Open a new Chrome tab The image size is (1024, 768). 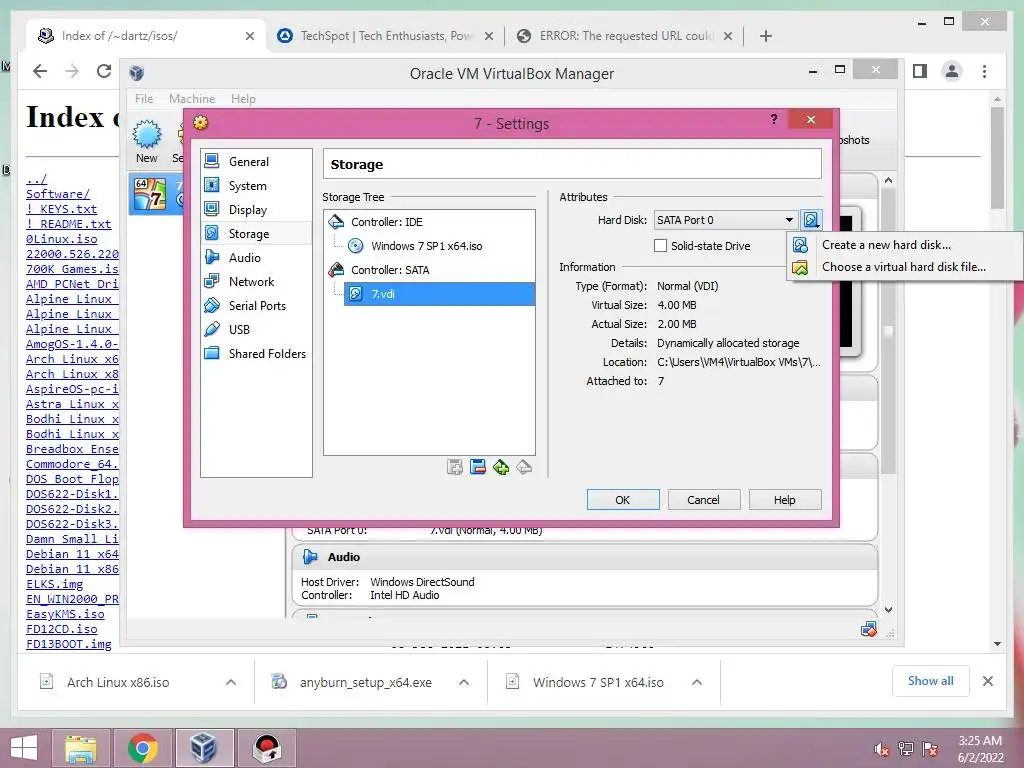tap(766, 36)
